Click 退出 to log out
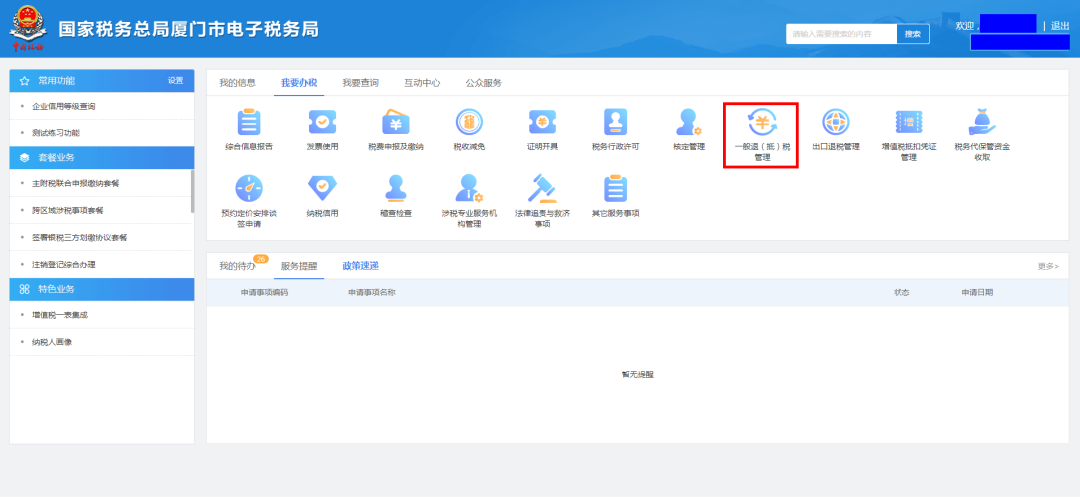 (x=1060, y=25)
